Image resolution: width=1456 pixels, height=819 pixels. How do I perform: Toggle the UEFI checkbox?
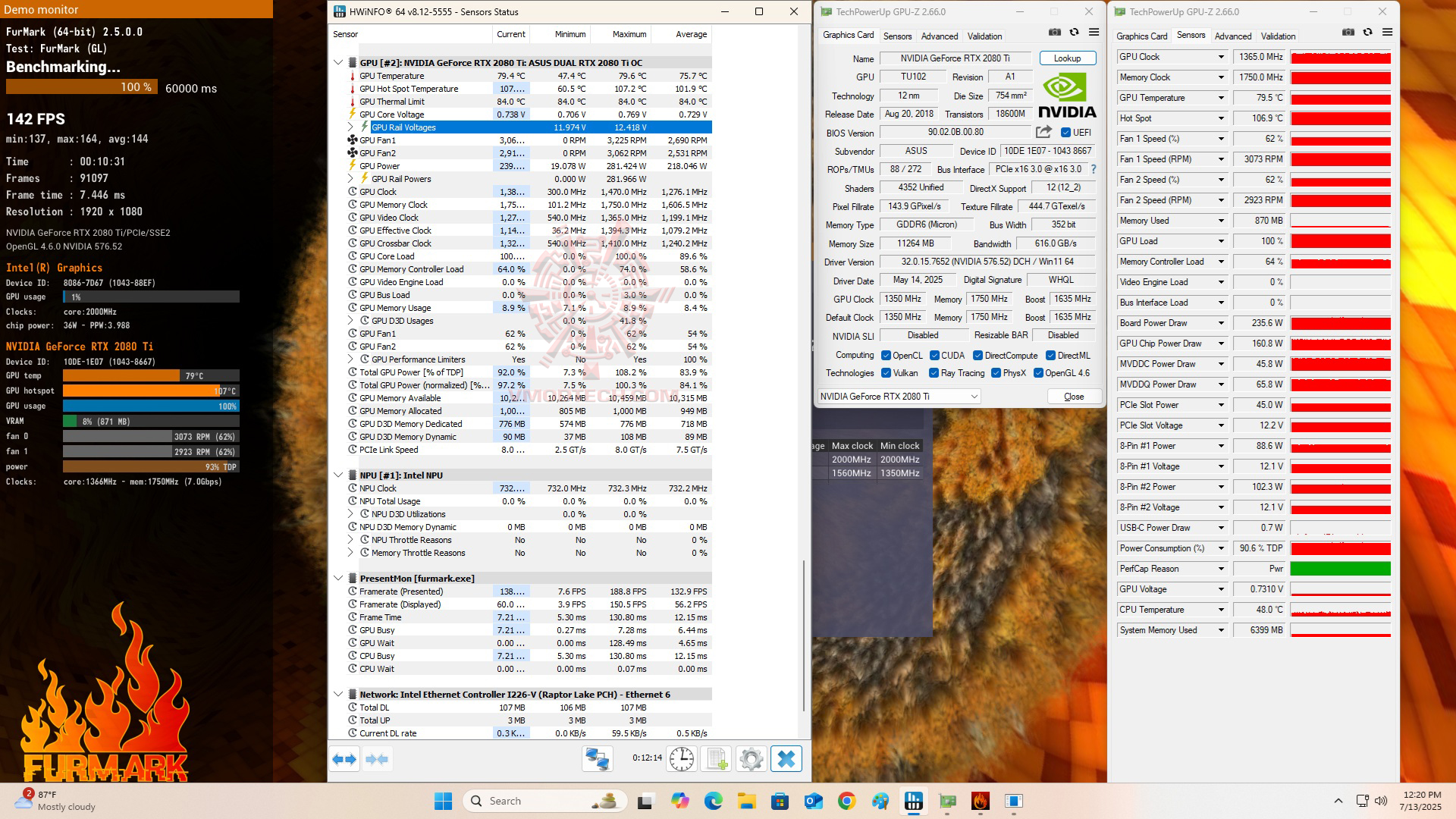point(1065,133)
